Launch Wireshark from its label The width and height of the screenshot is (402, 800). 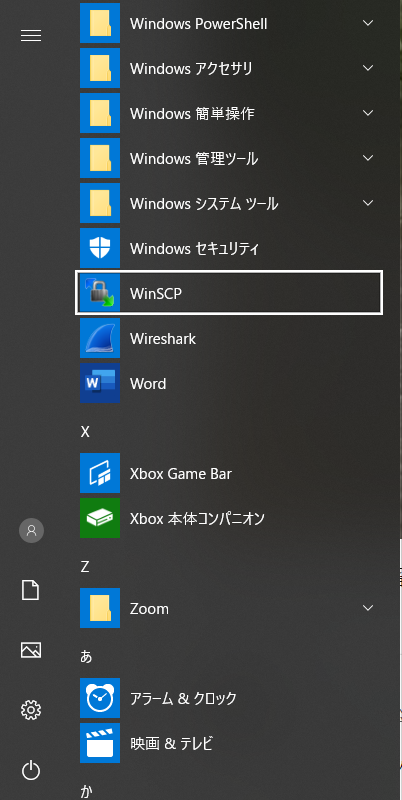pyautogui.click(x=163, y=339)
